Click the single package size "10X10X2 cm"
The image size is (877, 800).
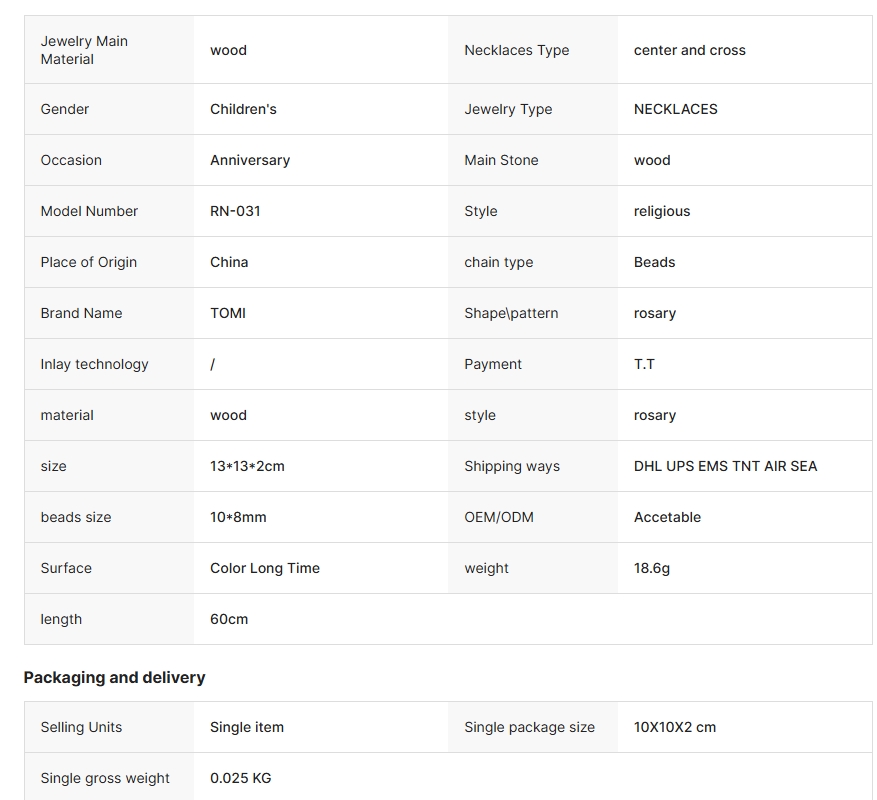pyautogui.click(x=675, y=727)
